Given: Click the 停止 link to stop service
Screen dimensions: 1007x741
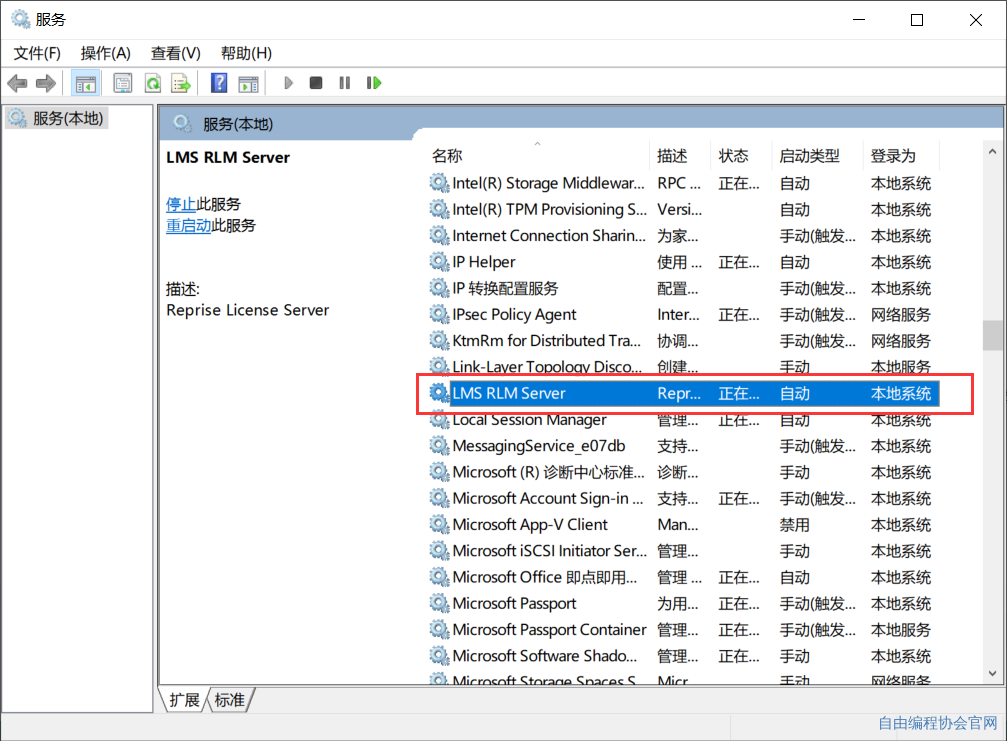Looking at the screenshot, I should [x=181, y=204].
